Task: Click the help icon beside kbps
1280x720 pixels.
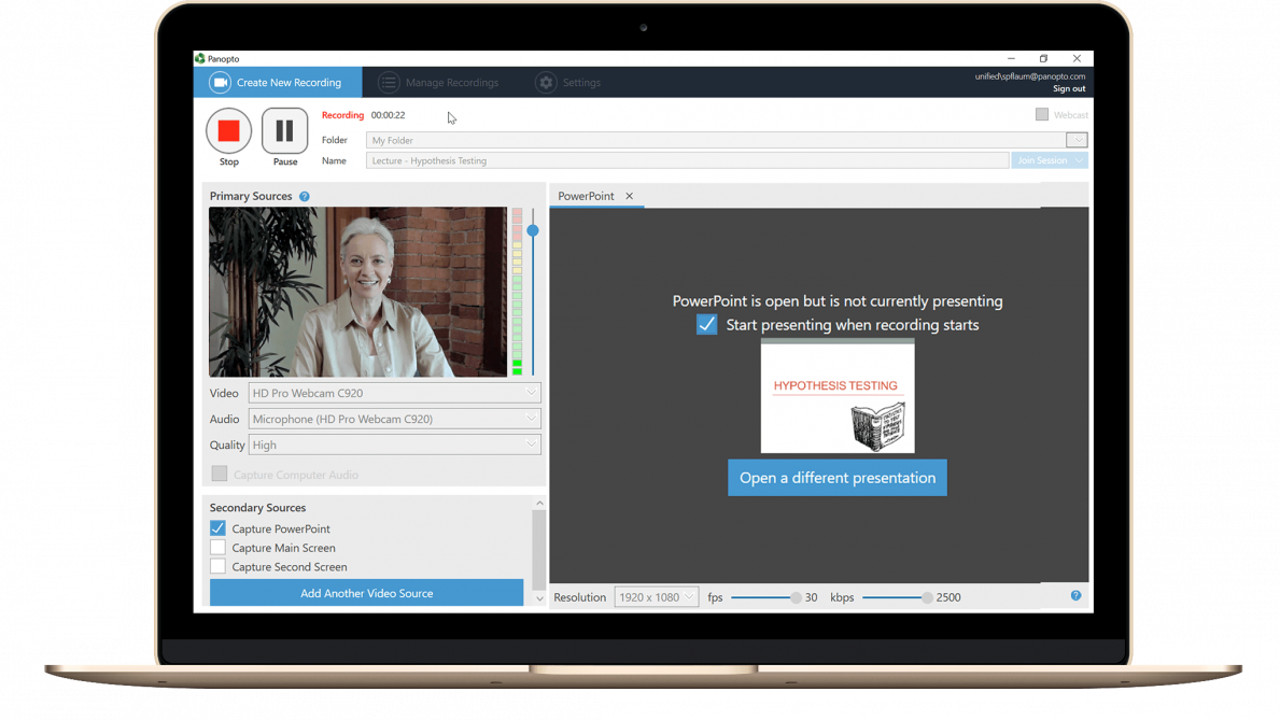Action: pyautogui.click(x=1076, y=596)
